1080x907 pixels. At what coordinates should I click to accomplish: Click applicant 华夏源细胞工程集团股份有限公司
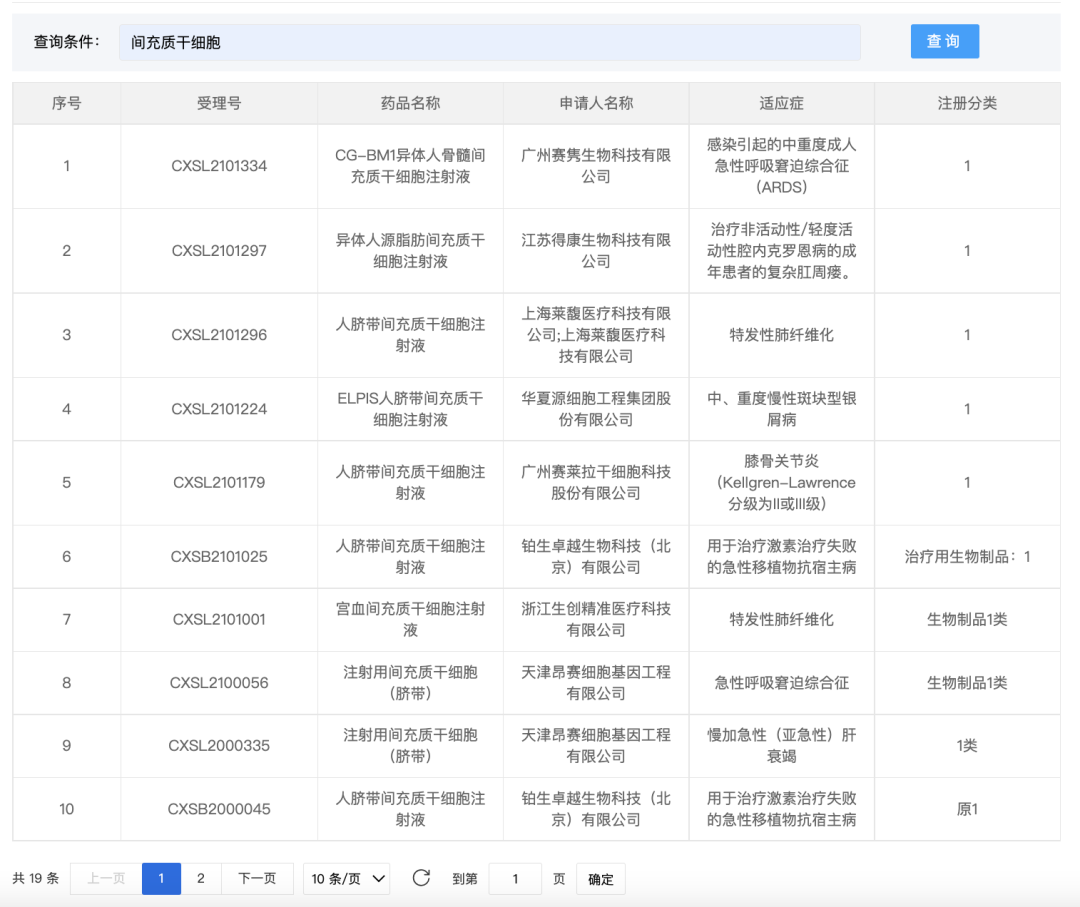pyautogui.click(x=596, y=409)
